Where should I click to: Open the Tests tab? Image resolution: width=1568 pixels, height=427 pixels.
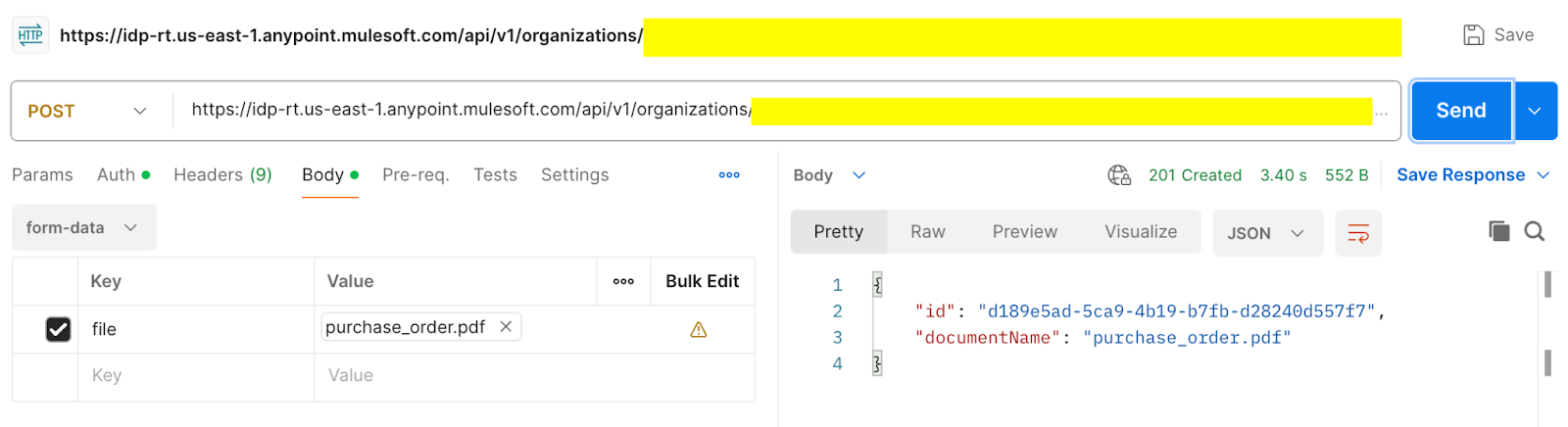click(495, 174)
